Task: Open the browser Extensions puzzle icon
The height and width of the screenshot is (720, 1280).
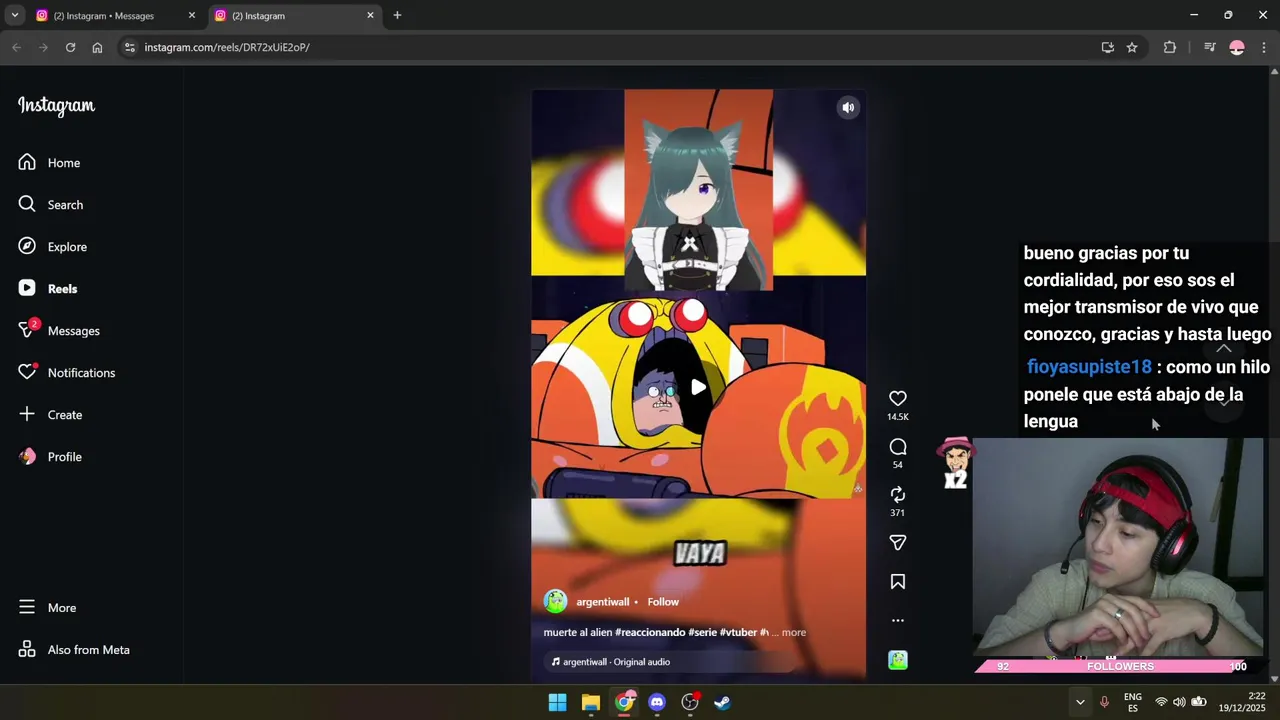Action: [x=1170, y=47]
